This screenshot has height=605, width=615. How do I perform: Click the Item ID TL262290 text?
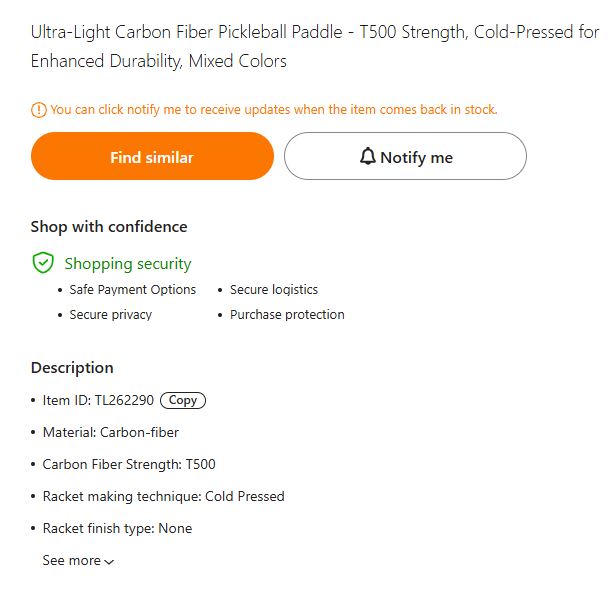pos(98,400)
